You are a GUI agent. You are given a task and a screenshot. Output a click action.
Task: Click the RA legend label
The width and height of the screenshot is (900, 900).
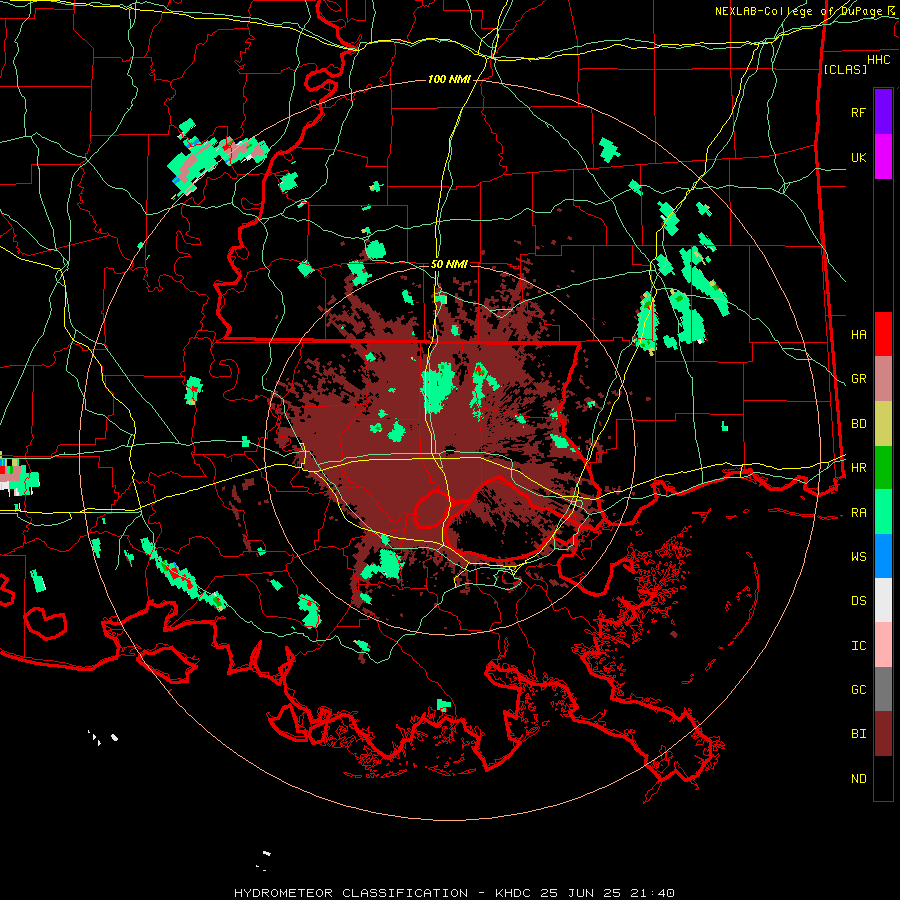pos(858,513)
